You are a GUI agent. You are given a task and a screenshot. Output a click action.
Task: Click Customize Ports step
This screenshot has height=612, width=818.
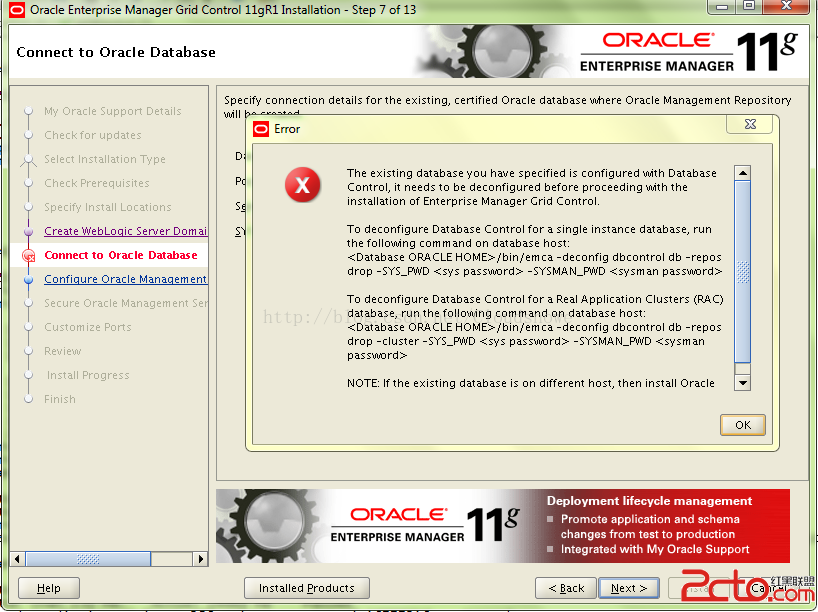88,327
